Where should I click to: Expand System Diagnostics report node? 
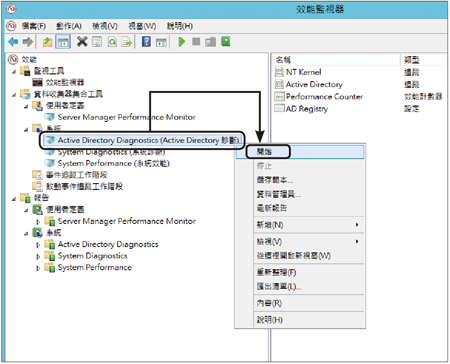click(38, 257)
